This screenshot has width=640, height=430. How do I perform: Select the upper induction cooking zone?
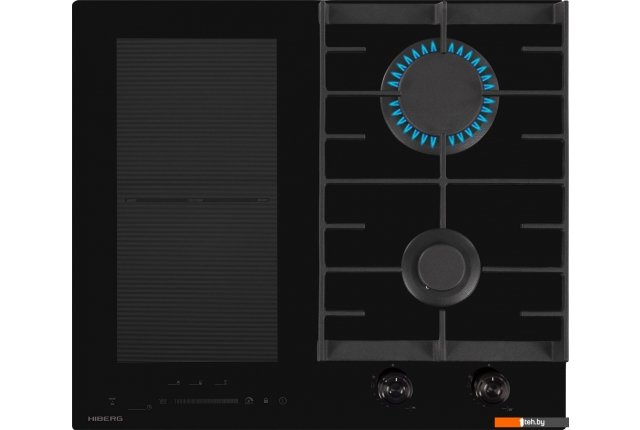[197, 117]
